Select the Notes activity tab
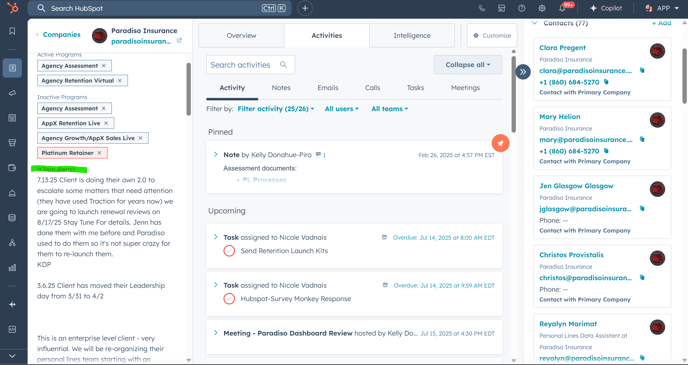This screenshot has width=688, height=365. (281, 88)
